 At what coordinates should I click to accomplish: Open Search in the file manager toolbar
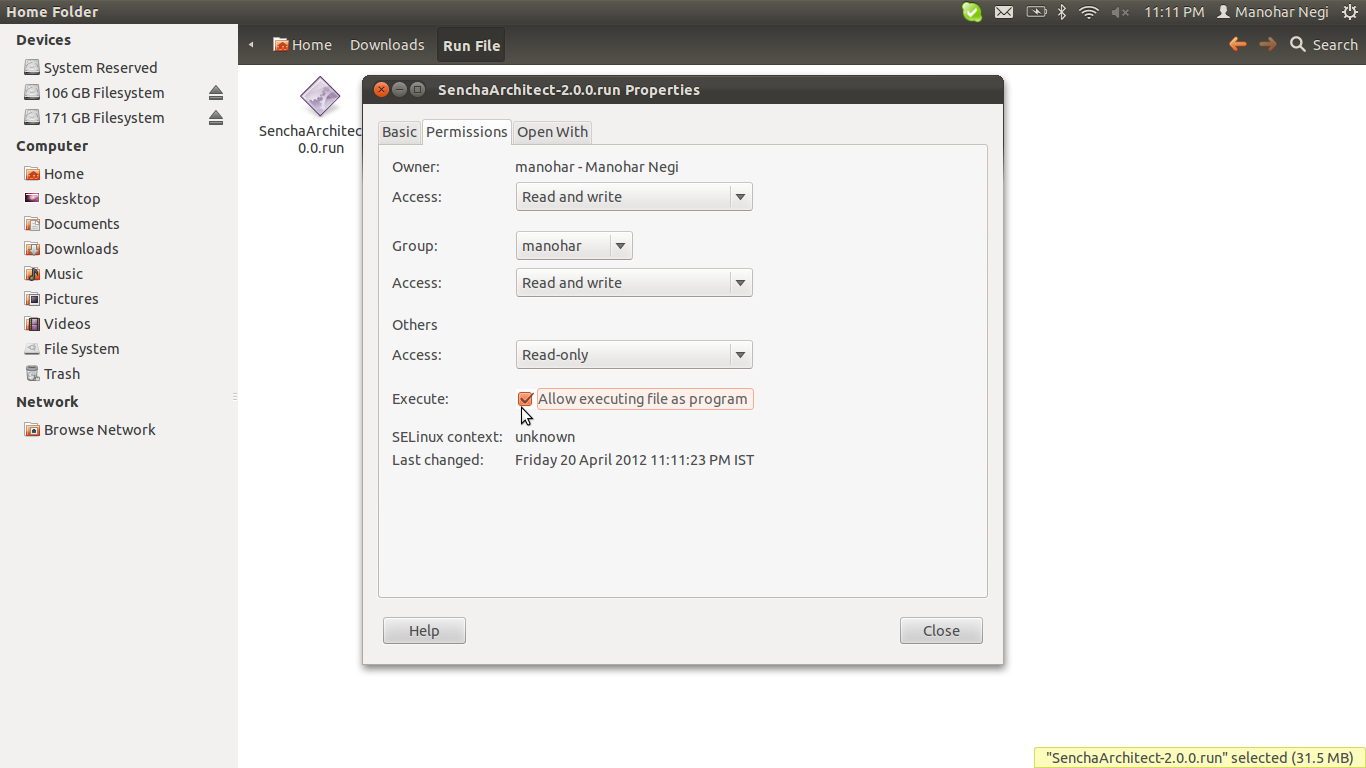click(x=1324, y=44)
